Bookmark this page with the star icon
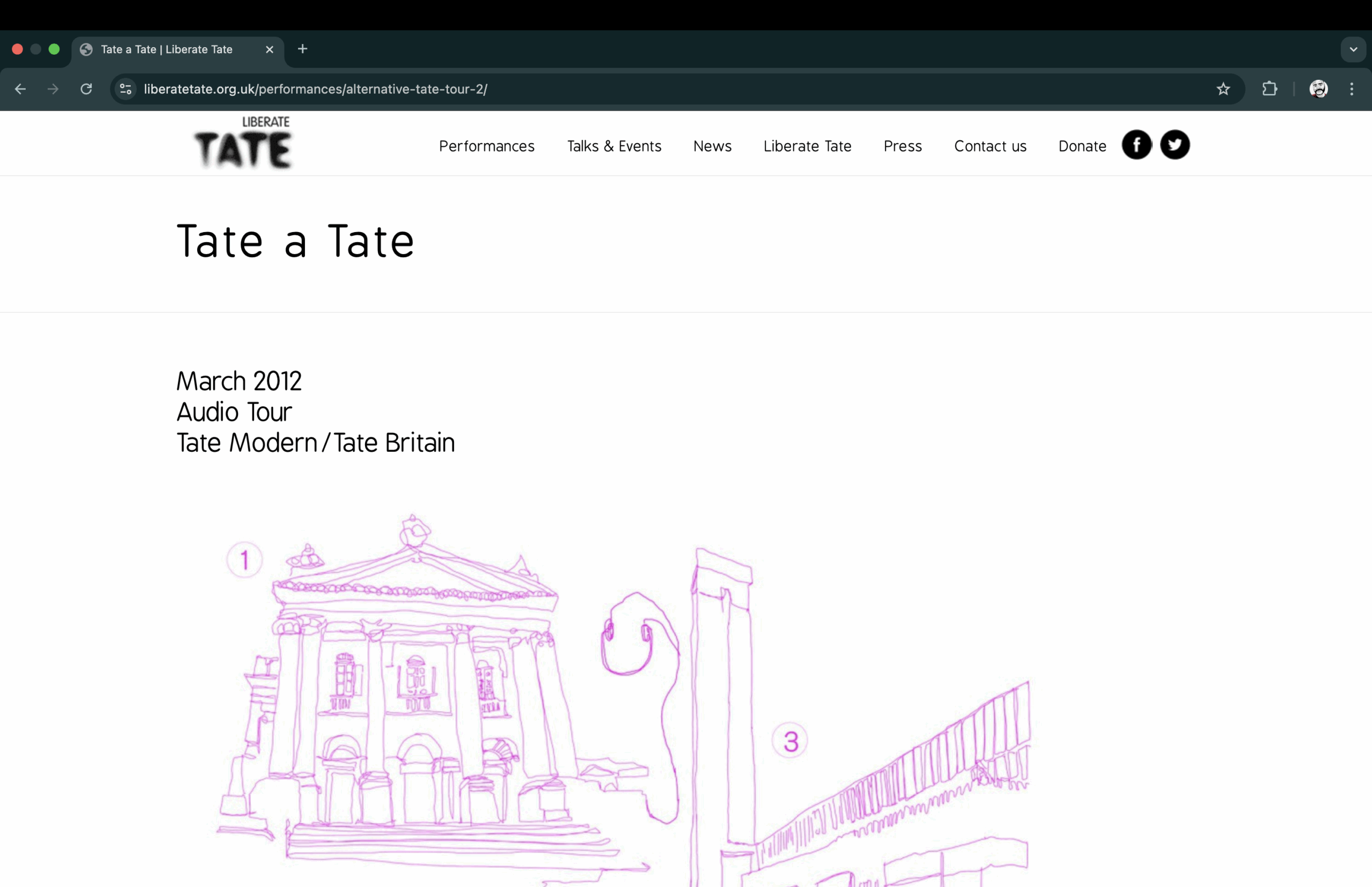1372x887 pixels. [x=1223, y=89]
